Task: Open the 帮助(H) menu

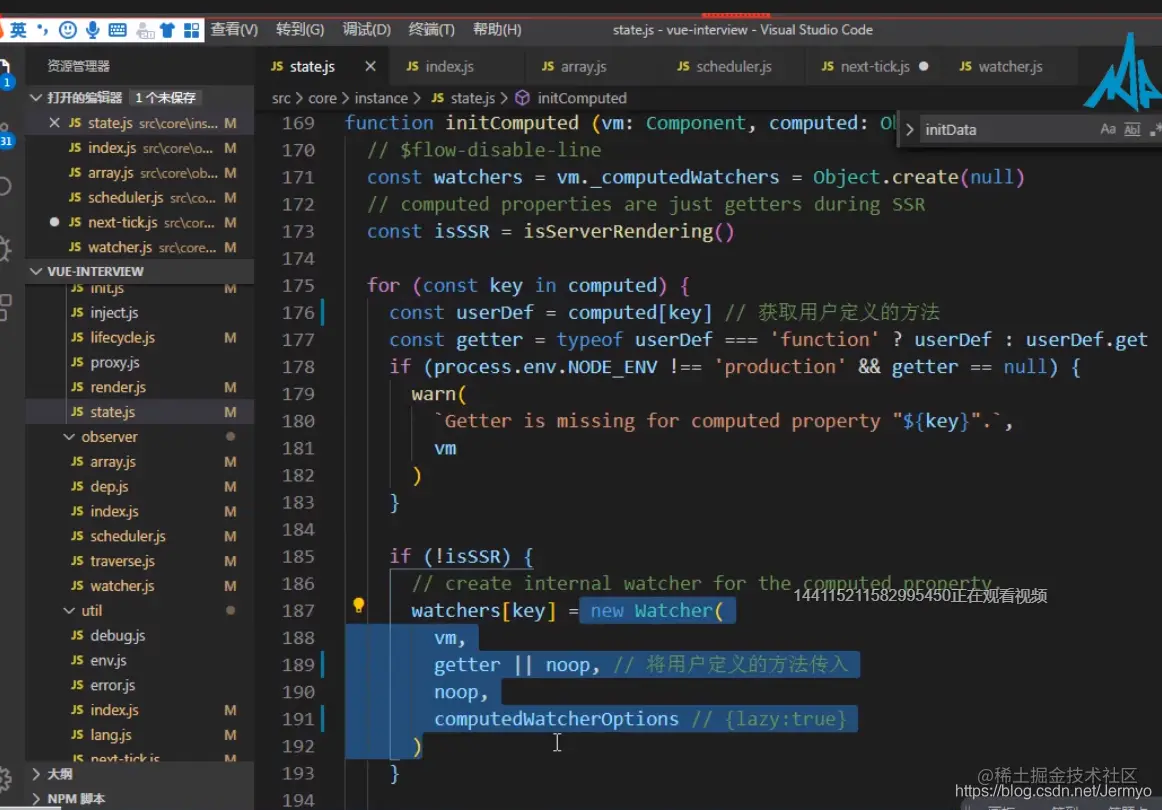Action: coord(497,30)
